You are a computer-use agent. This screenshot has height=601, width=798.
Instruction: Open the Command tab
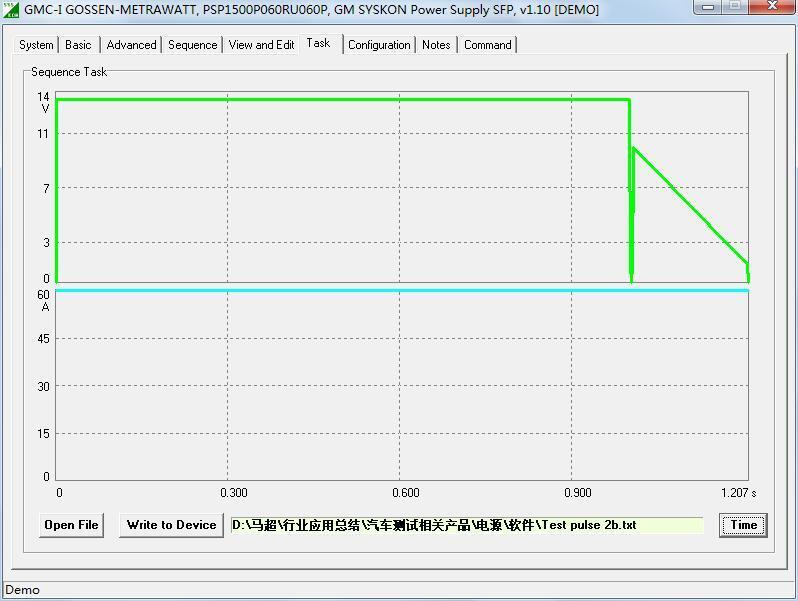coord(488,45)
